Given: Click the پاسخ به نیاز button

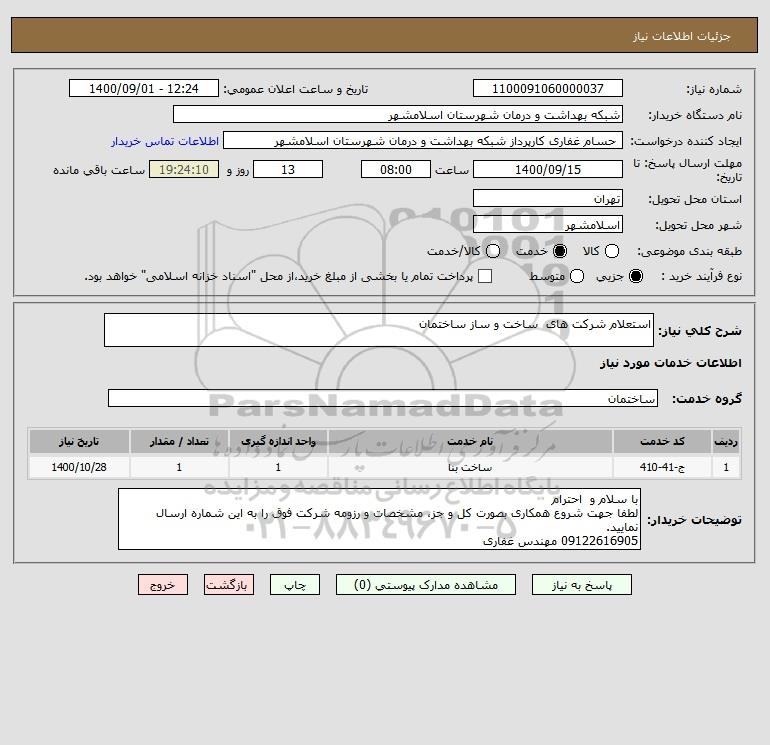Looking at the screenshot, I should [581, 585].
